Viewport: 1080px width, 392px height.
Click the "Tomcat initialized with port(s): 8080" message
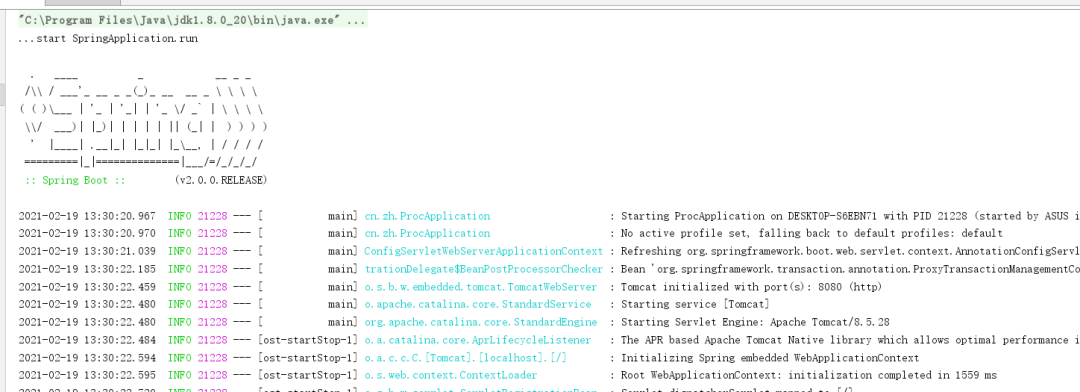point(751,287)
